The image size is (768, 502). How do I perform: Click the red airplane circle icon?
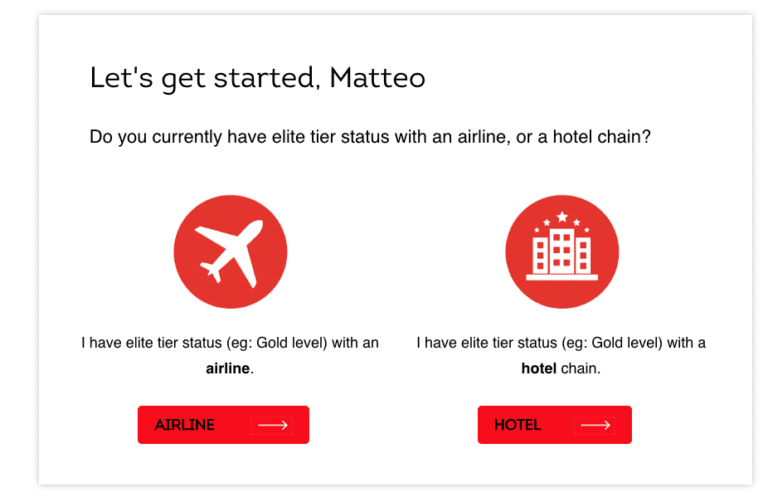click(x=230, y=251)
